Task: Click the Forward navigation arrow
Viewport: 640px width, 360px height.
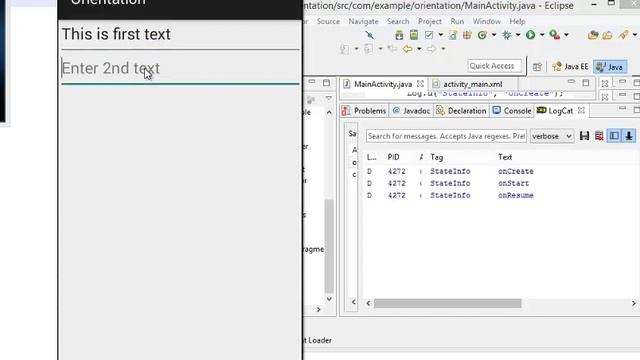Action: coord(431,49)
